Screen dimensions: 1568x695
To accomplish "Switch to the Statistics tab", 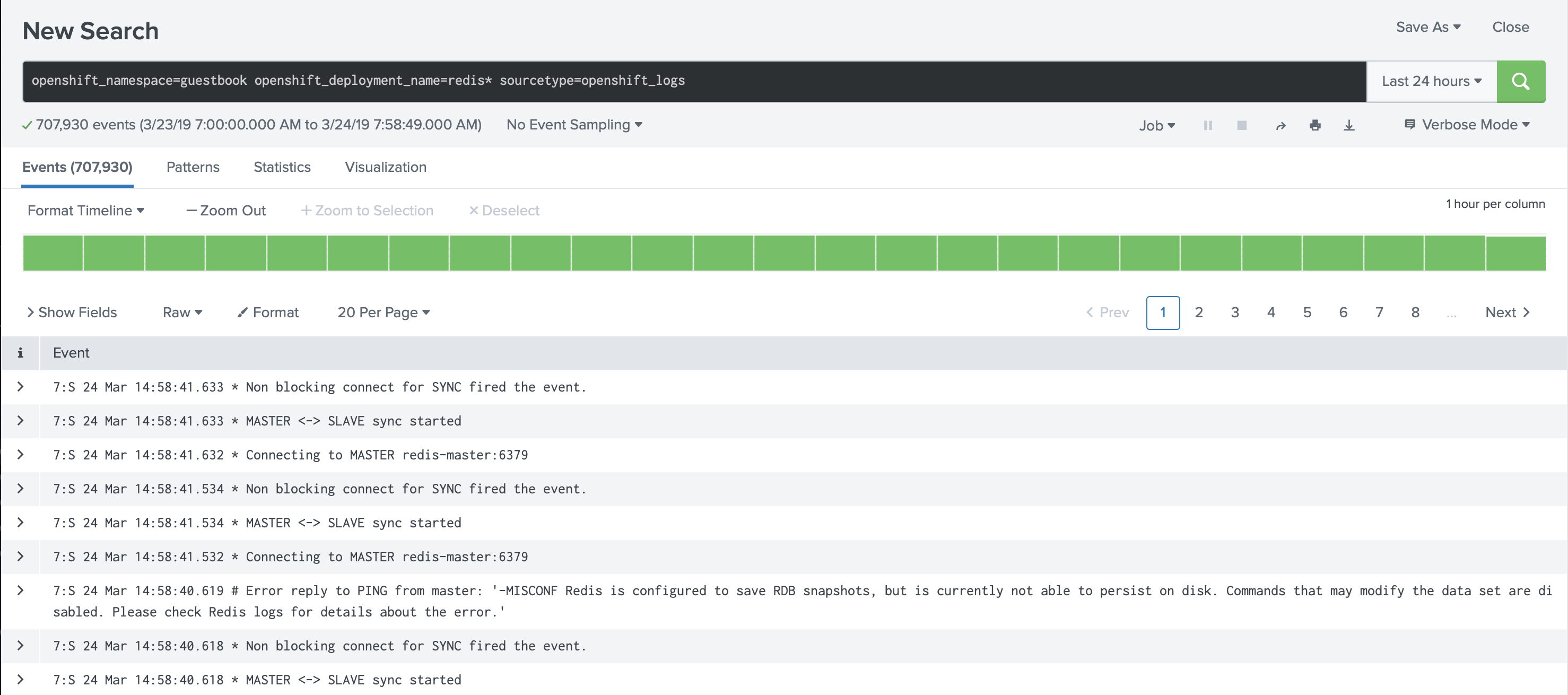I will click(282, 167).
